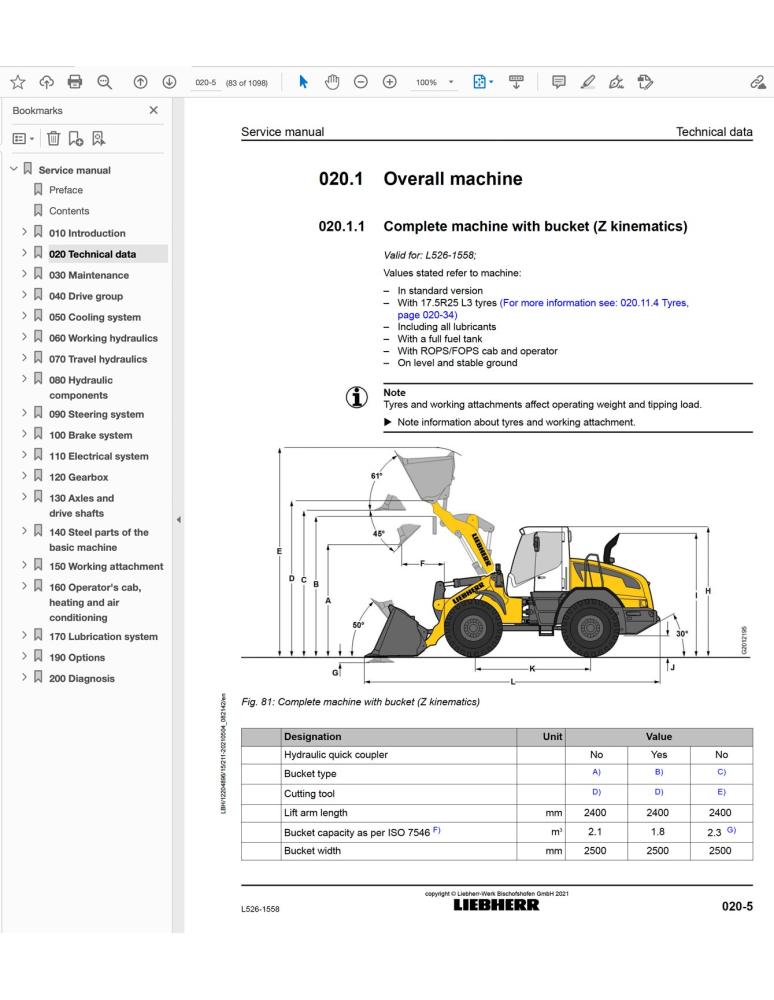Expand the 040 Drive group bookmark

(x=24, y=295)
